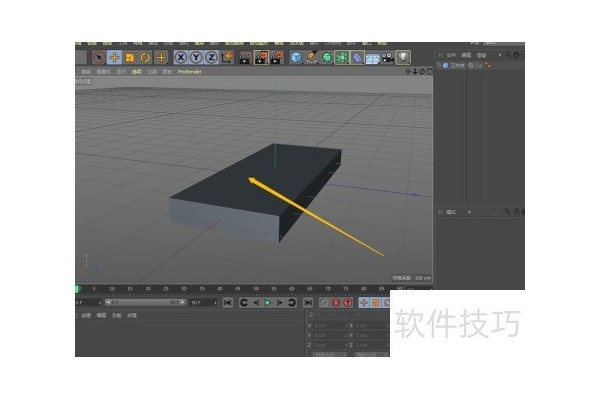This screenshot has width=600, height=400.
Task: Open the Material Manager 纹理 menu
Action: 132,316
